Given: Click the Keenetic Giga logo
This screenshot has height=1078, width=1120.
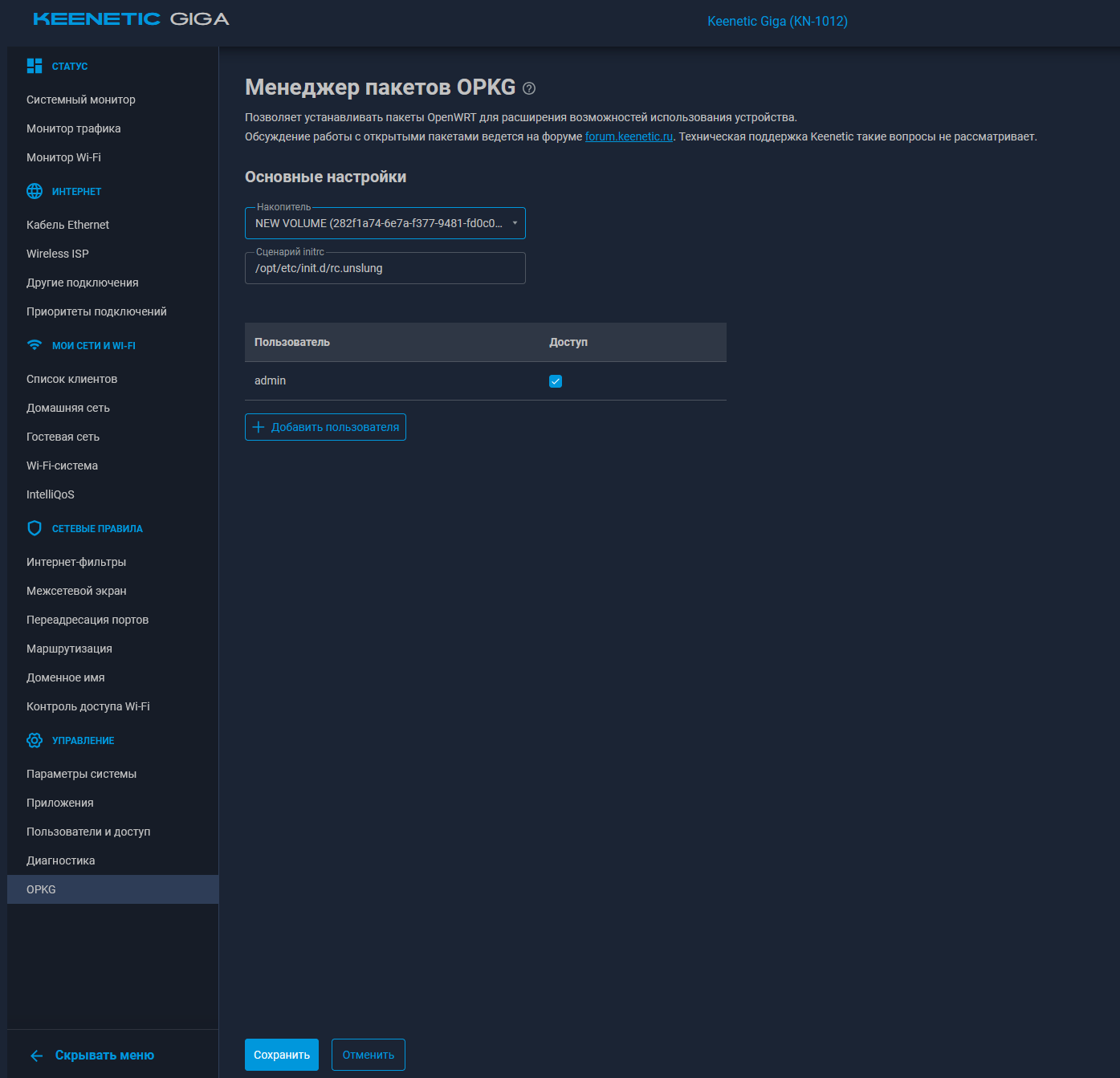Looking at the screenshot, I should 131,19.
